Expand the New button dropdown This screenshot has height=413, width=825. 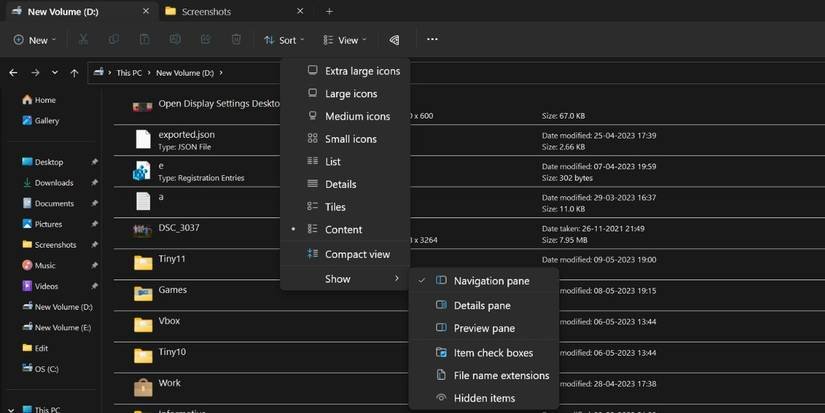pos(36,40)
